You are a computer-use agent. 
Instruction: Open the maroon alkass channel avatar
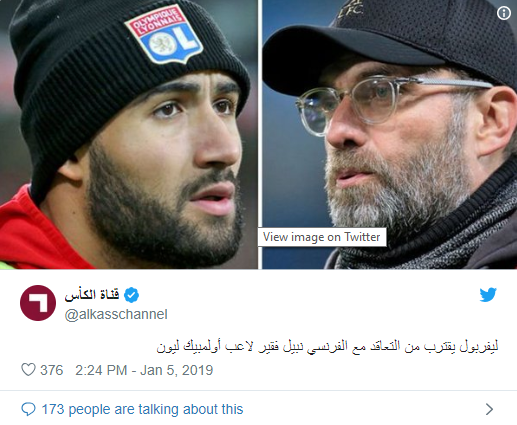[x=38, y=303]
